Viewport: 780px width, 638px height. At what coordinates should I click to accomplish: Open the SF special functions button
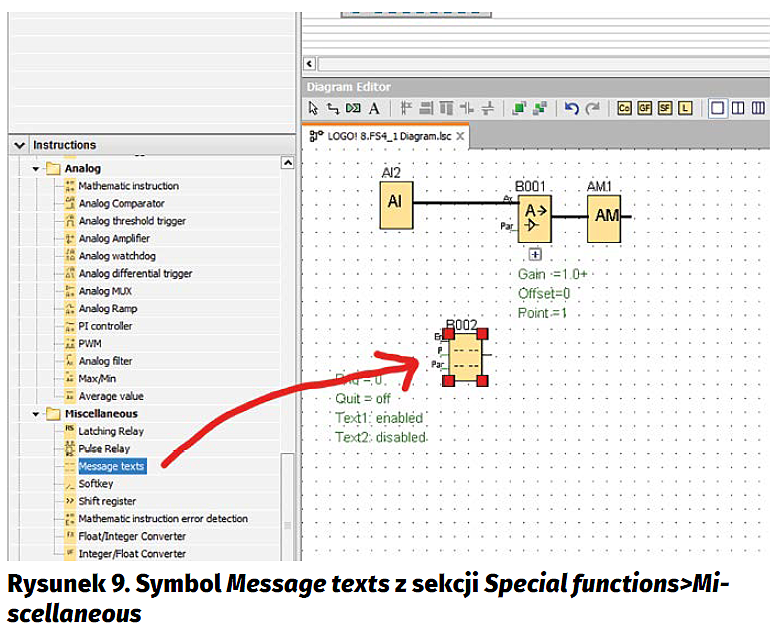665,108
